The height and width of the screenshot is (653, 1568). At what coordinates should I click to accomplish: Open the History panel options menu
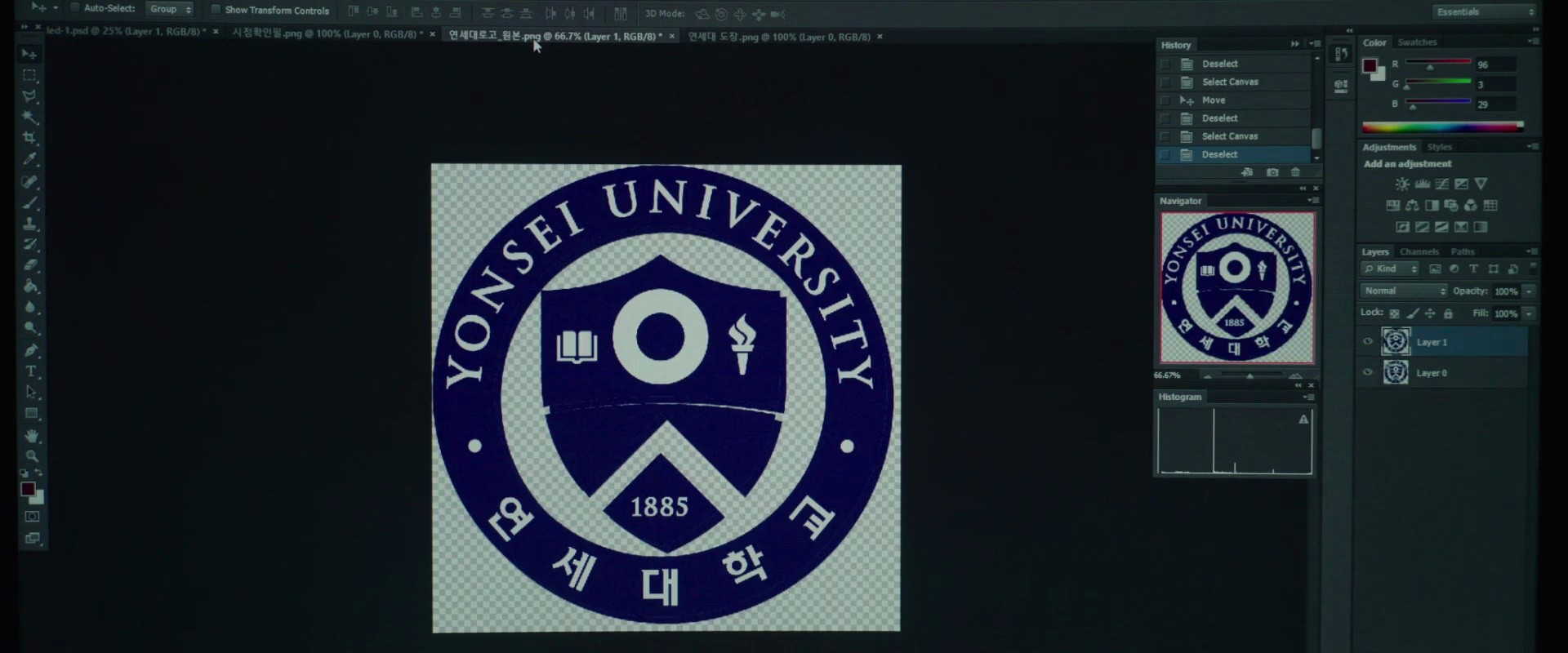1315,44
